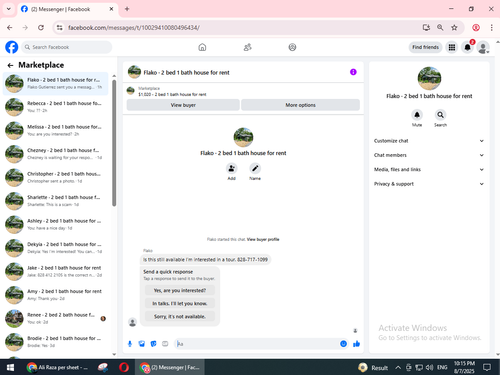Screen dimensions: 500x375
Task: Open Chezney conversation in the list
Action: pos(55,154)
